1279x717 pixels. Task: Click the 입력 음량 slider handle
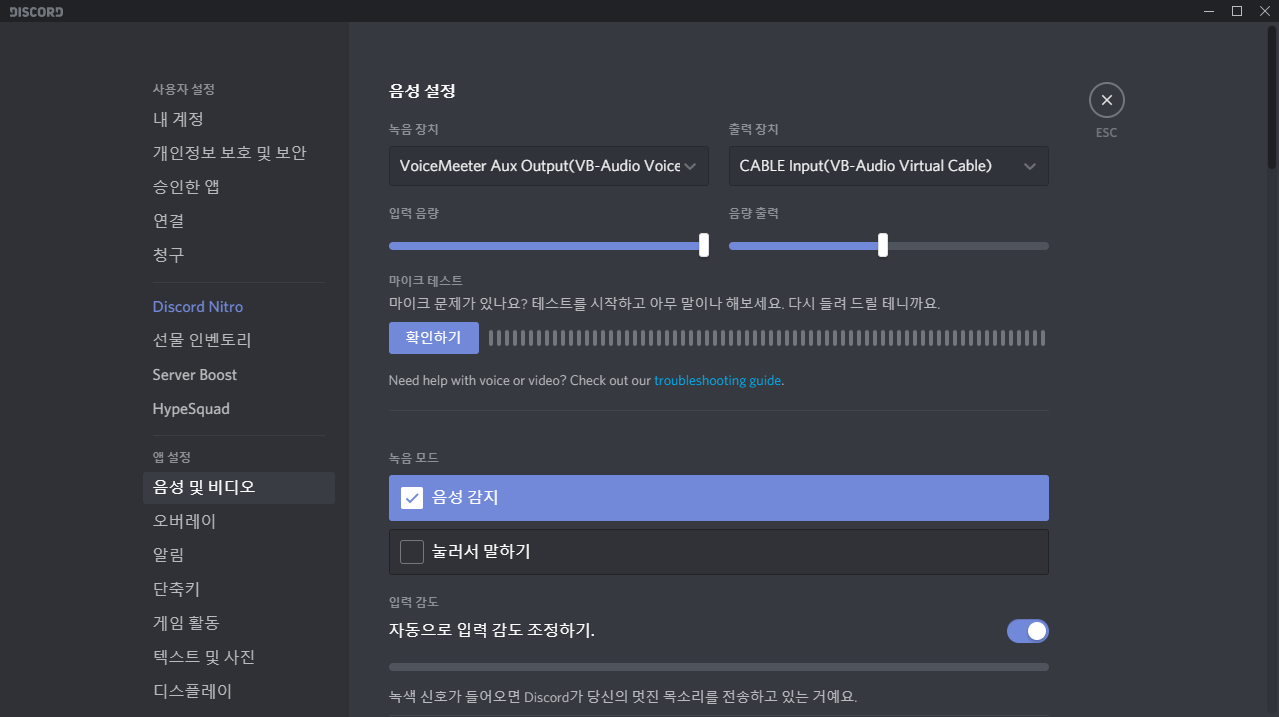[704, 245]
